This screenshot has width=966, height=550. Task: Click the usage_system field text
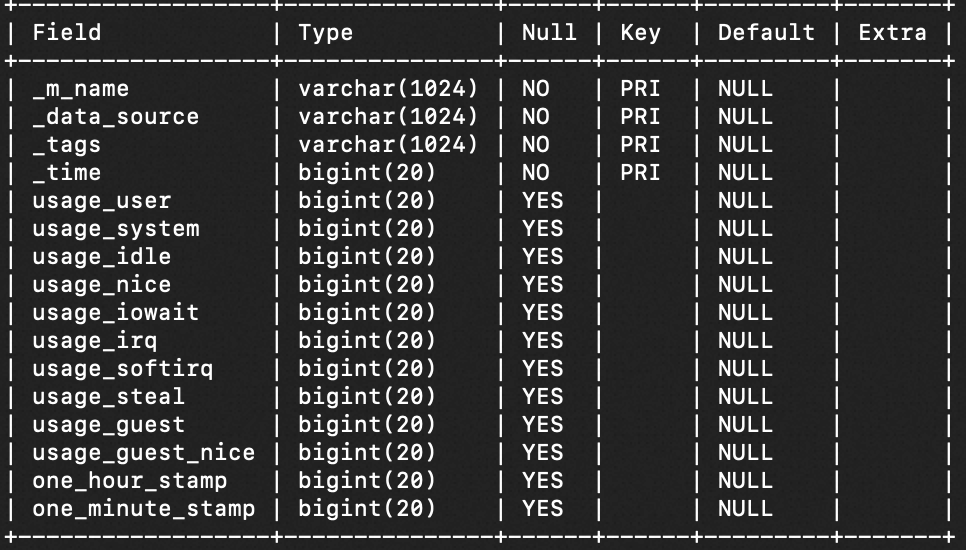point(115,228)
